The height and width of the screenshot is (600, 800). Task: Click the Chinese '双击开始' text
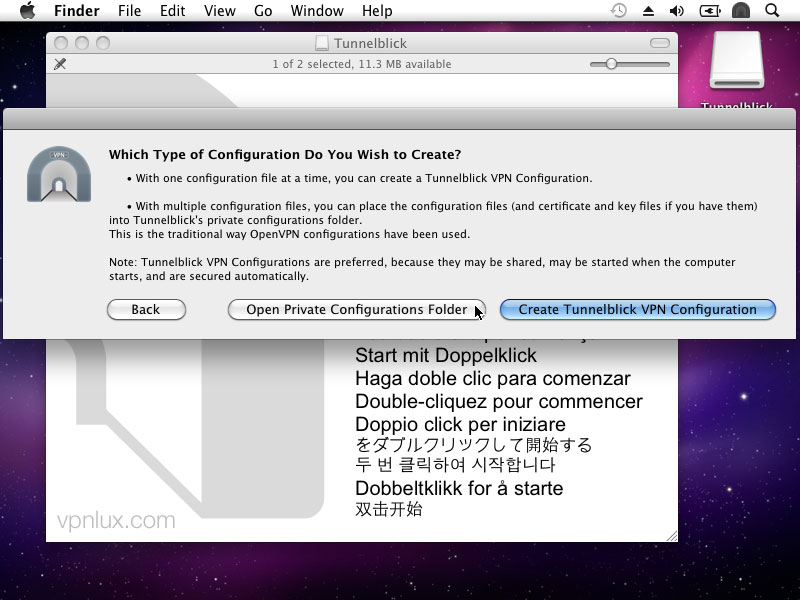click(x=389, y=509)
